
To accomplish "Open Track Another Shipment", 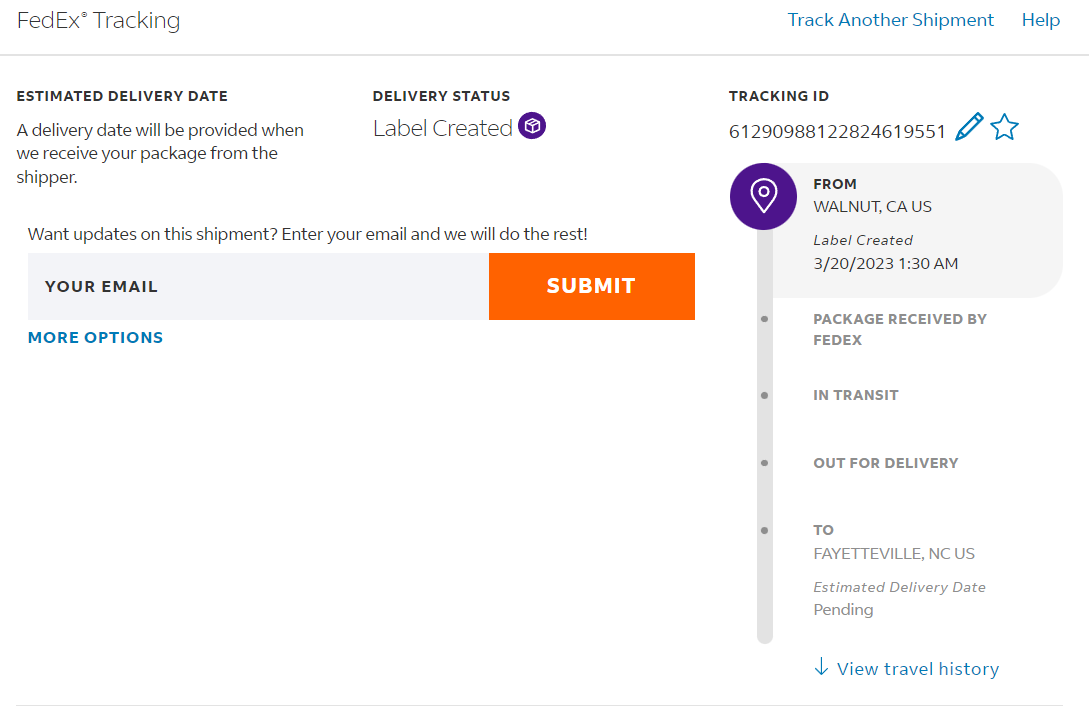I will (890, 20).
